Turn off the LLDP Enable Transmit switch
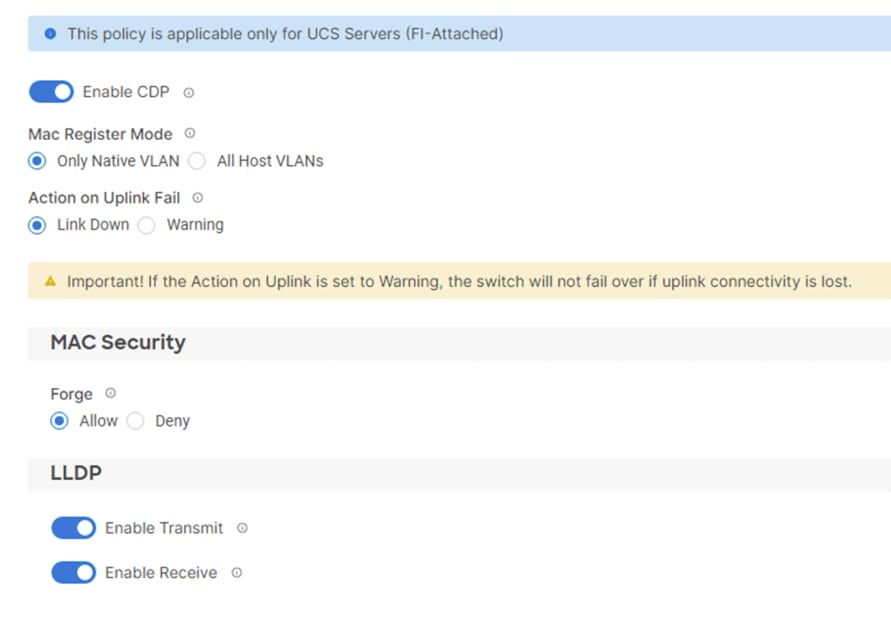This screenshot has height=625, width=891. point(73,528)
